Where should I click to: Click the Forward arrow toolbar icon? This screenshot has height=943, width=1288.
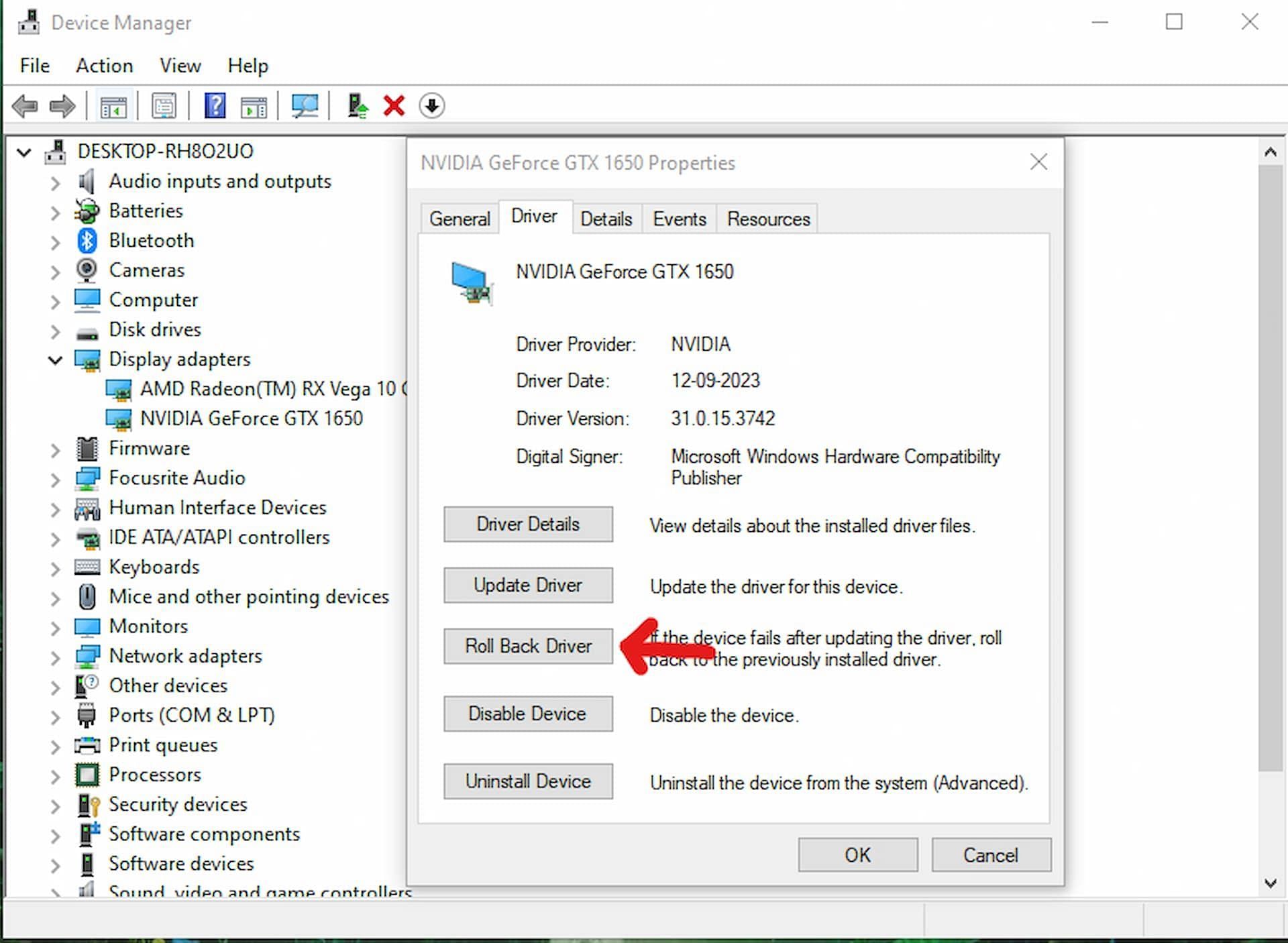62,106
